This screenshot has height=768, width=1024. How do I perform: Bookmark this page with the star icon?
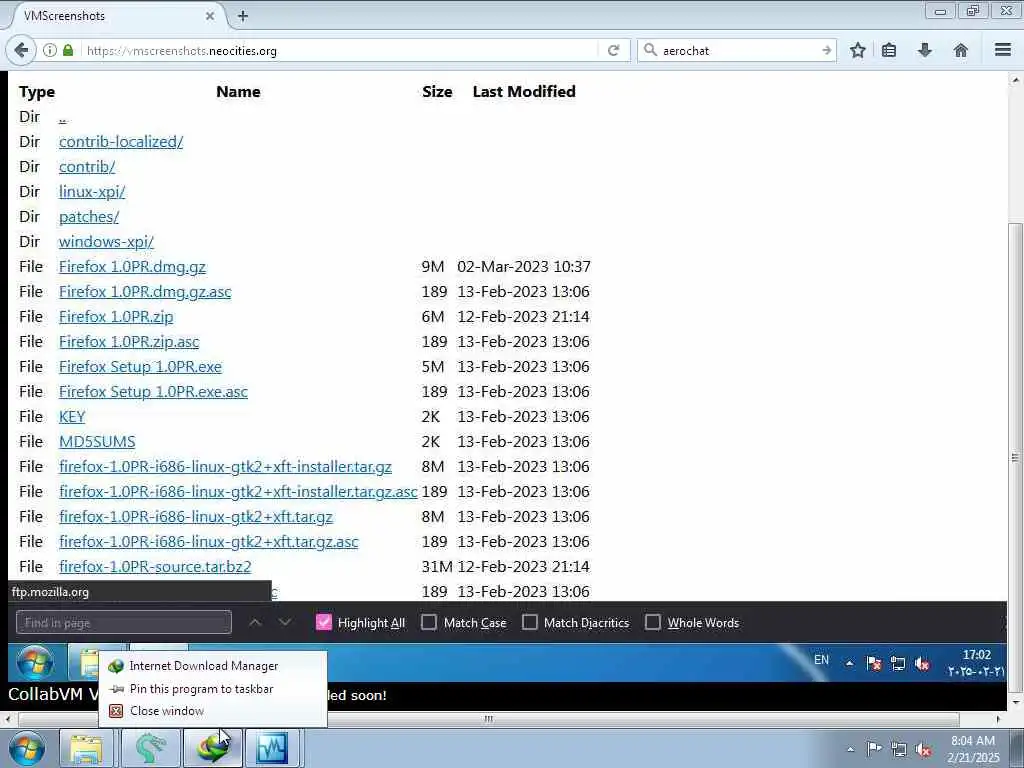pos(857,50)
